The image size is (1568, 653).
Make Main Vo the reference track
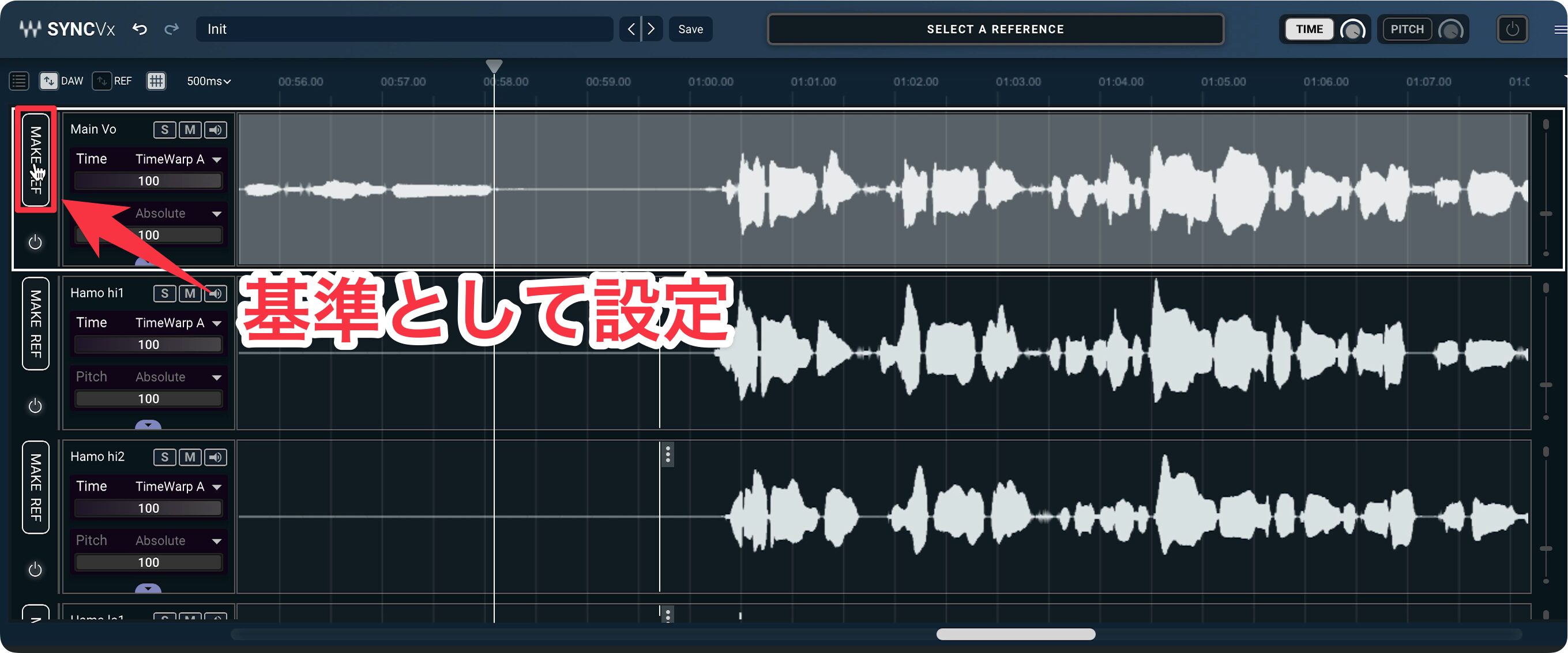coord(36,160)
